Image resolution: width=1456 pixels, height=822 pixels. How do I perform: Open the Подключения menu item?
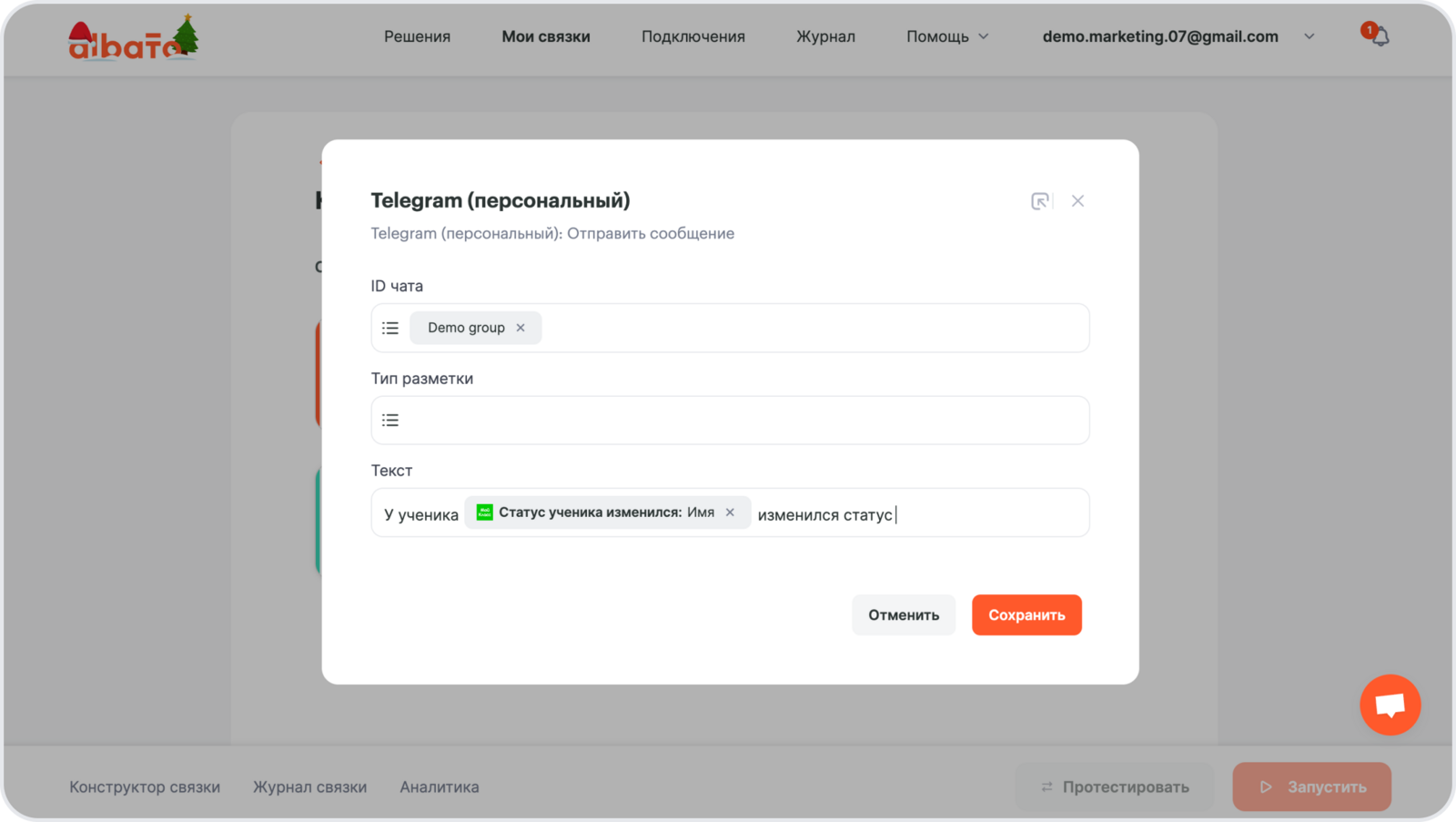[x=693, y=36]
